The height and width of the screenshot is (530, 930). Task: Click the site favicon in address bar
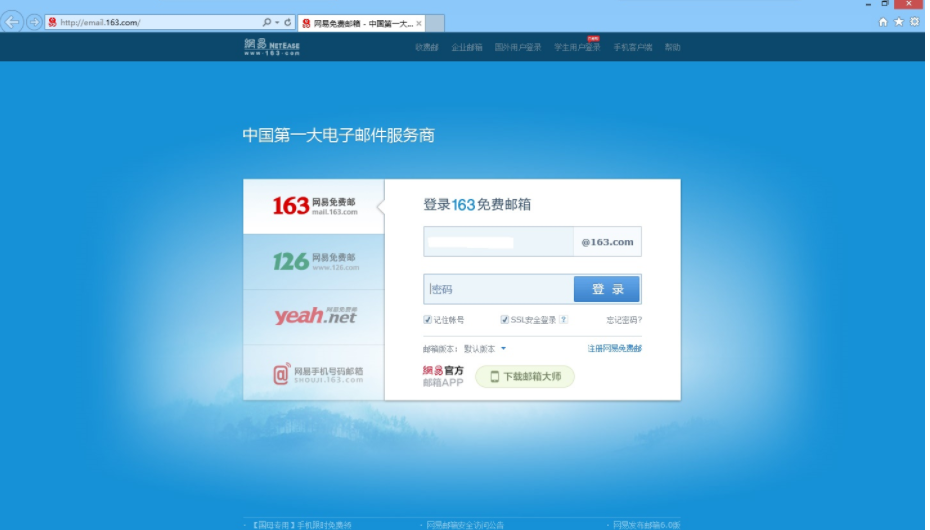pos(52,22)
